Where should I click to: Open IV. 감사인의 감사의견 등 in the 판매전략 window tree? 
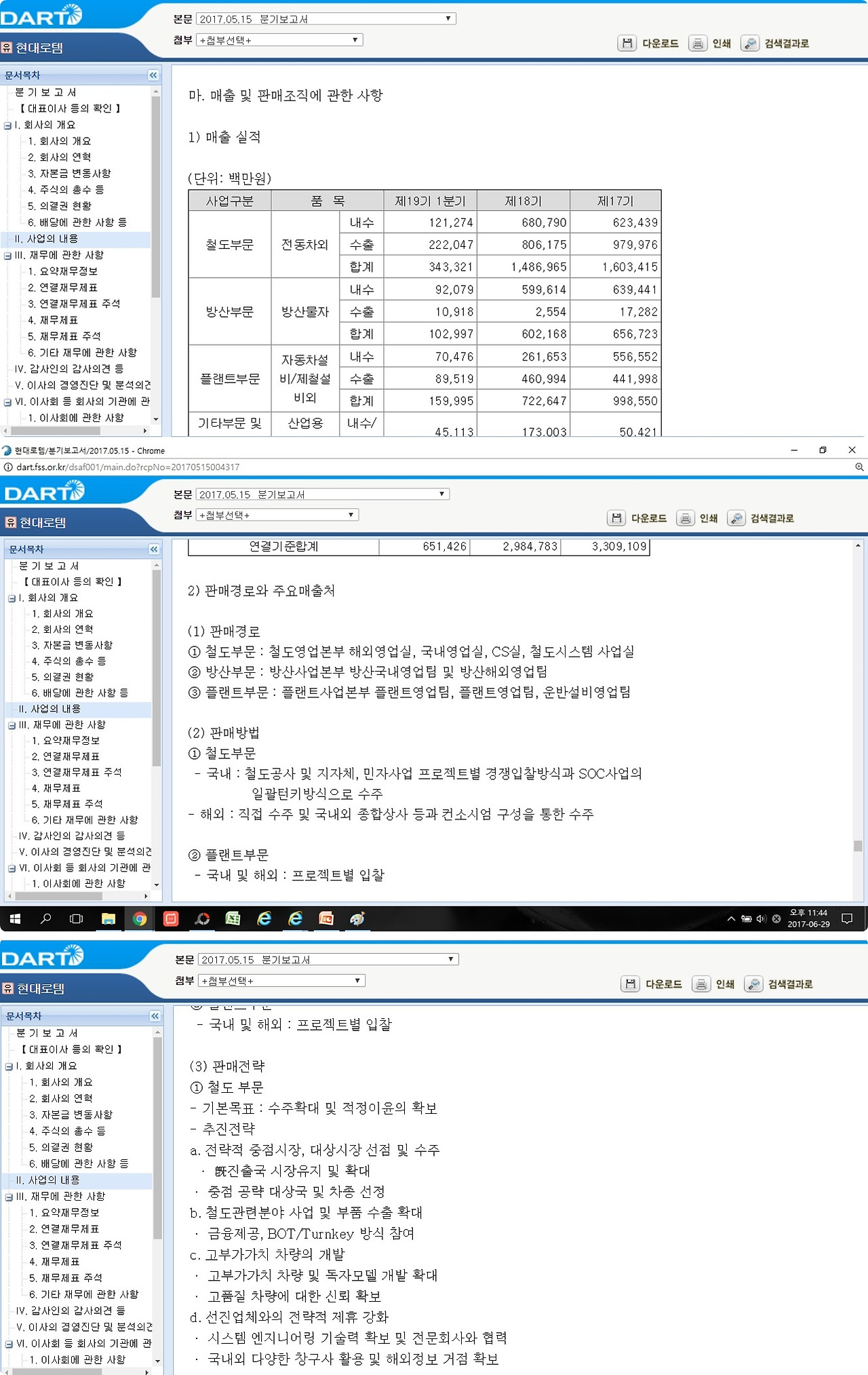71,1311
